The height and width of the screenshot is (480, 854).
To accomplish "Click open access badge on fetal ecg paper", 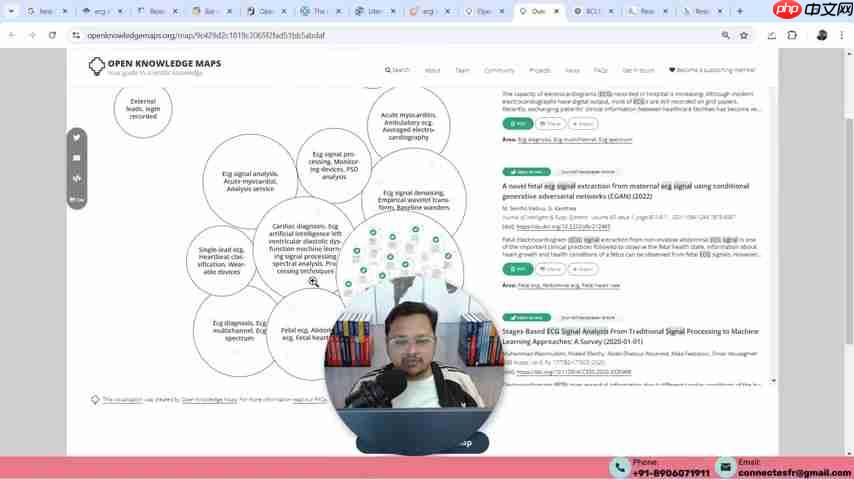I will [526, 172].
